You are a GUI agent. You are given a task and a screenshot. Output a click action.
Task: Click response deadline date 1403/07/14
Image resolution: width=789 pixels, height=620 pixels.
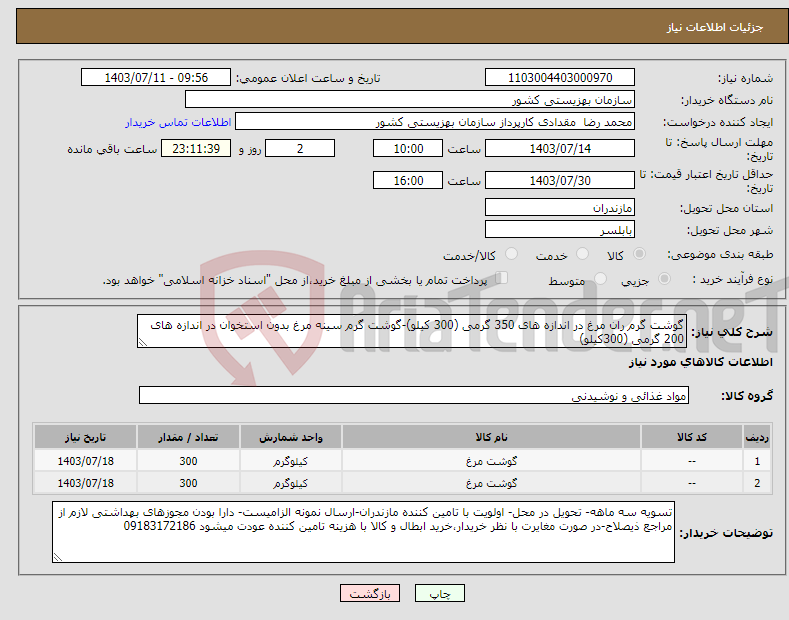pyautogui.click(x=560, y=148)
